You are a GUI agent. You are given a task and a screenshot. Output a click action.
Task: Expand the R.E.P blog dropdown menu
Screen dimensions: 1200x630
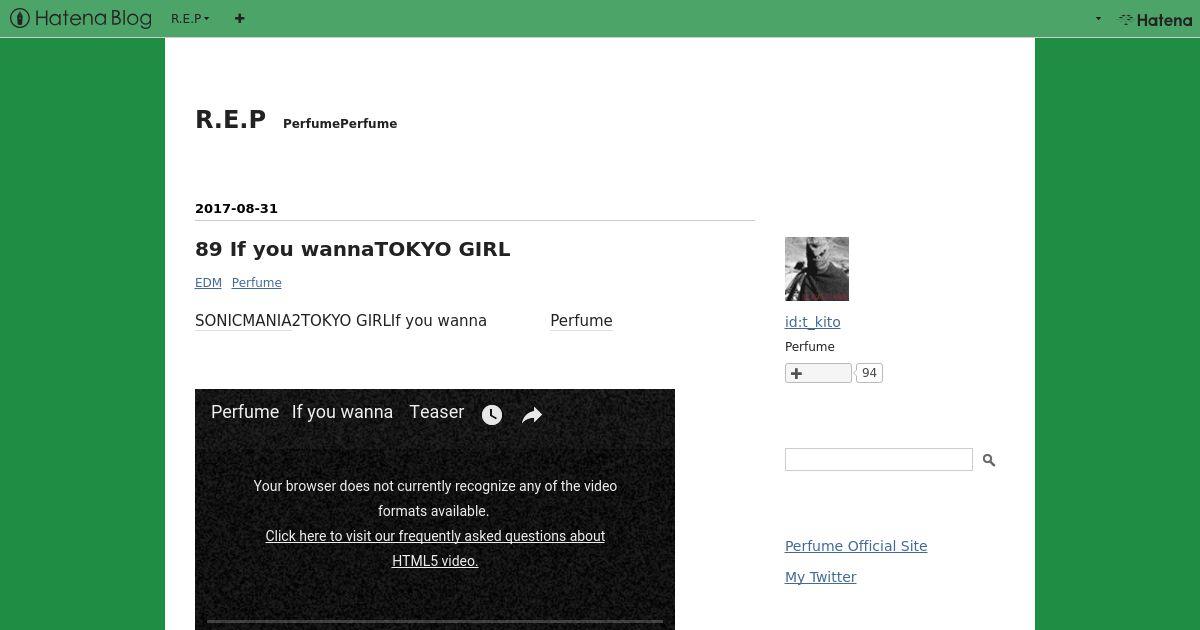pyautogui.click(x=190, y=18)
